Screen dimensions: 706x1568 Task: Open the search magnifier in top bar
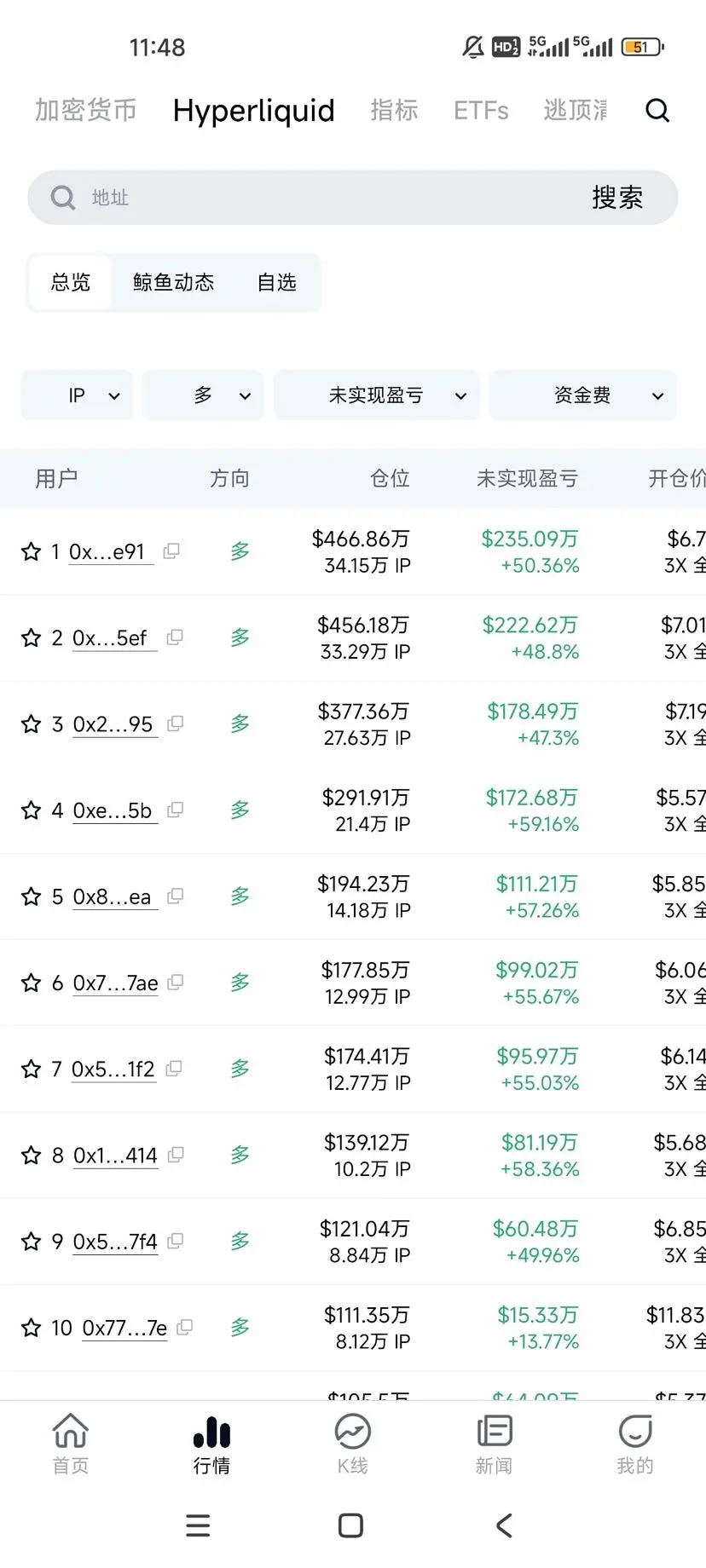pos(657,110)
